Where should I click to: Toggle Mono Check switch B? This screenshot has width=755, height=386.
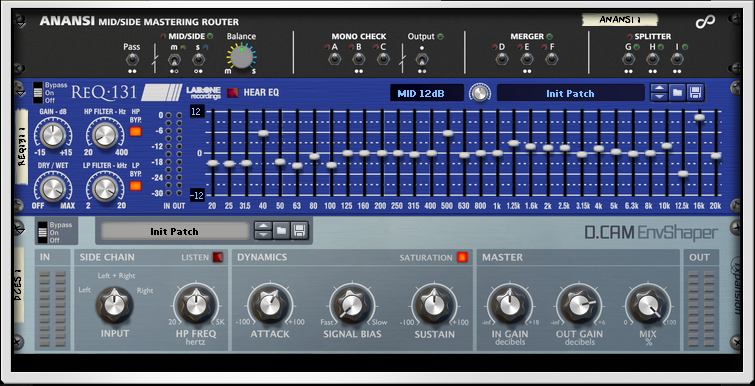tap(358, 59)
